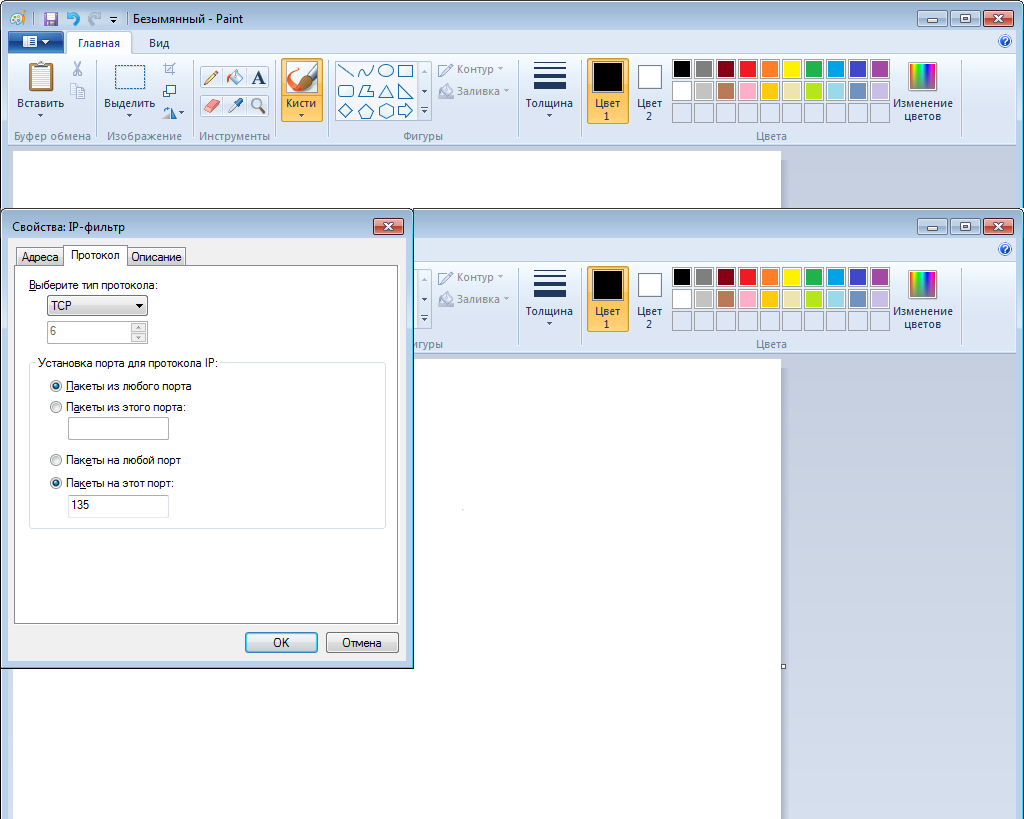Screen dimensions: 1024x819
Task: Select the Magnifier tool
Action: (259, 106)
